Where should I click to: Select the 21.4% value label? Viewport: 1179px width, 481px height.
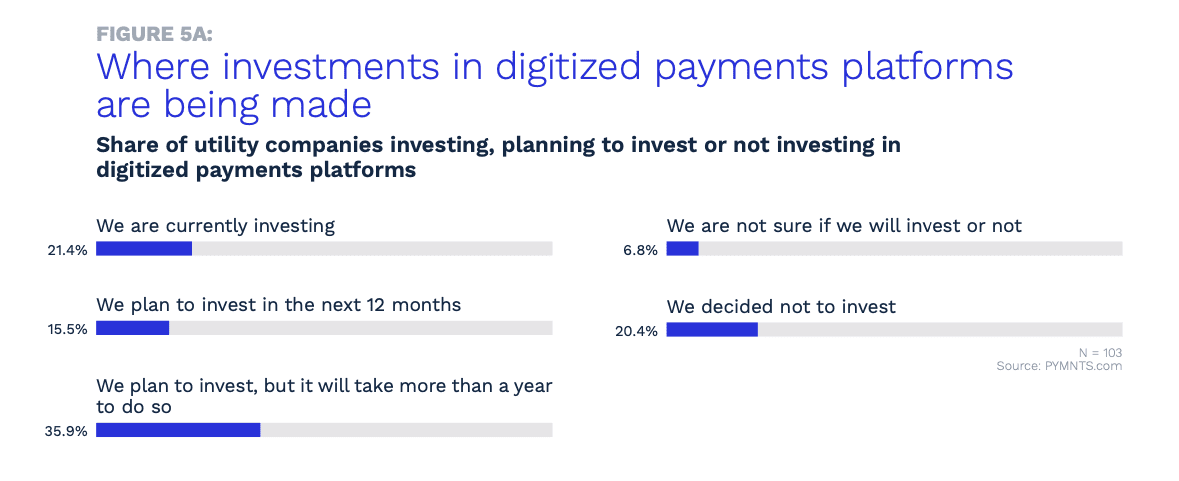click(x=67, y=249)
